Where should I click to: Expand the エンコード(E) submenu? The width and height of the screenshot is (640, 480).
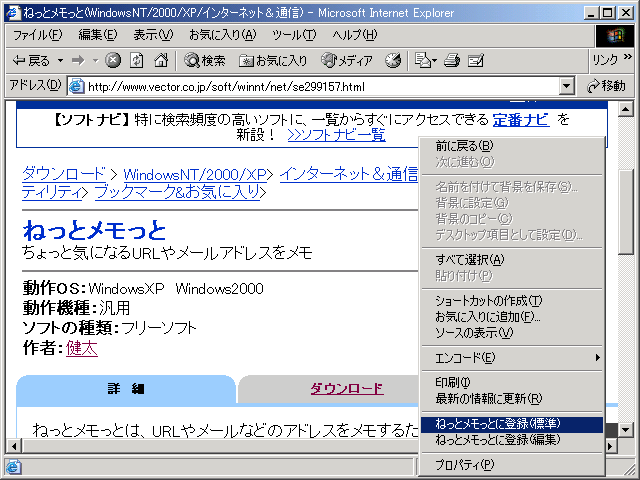click(x=512, y=358)
